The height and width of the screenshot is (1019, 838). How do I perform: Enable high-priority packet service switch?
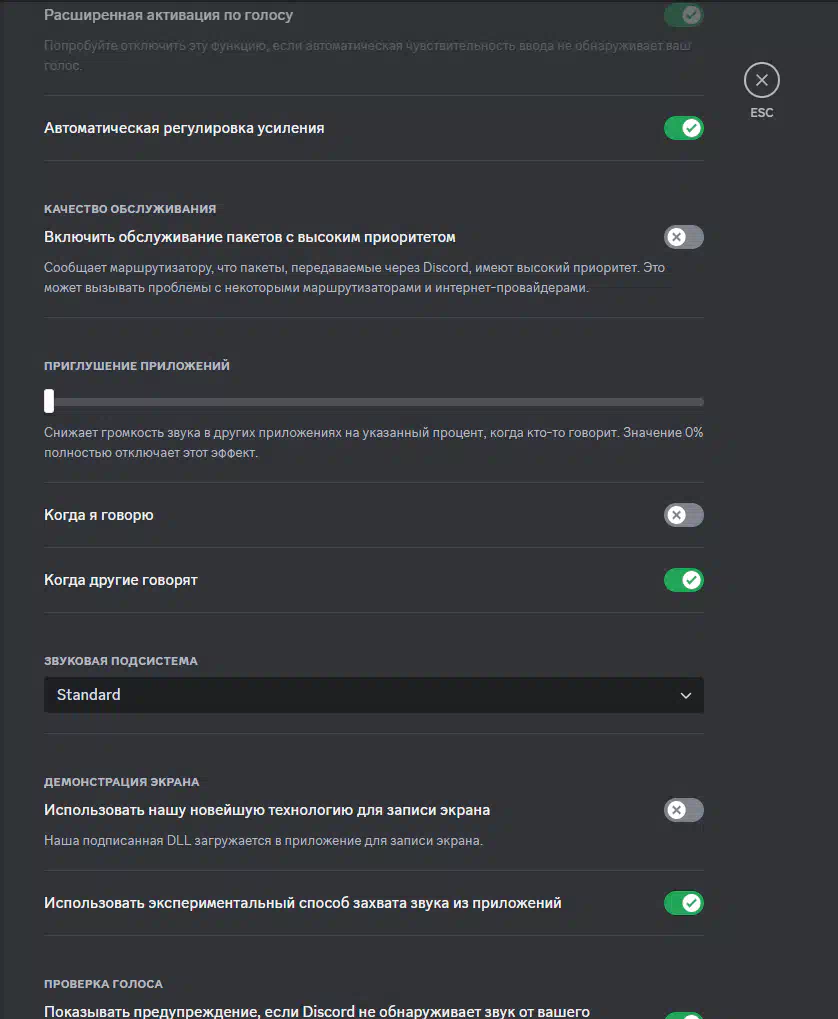(684, 237)
